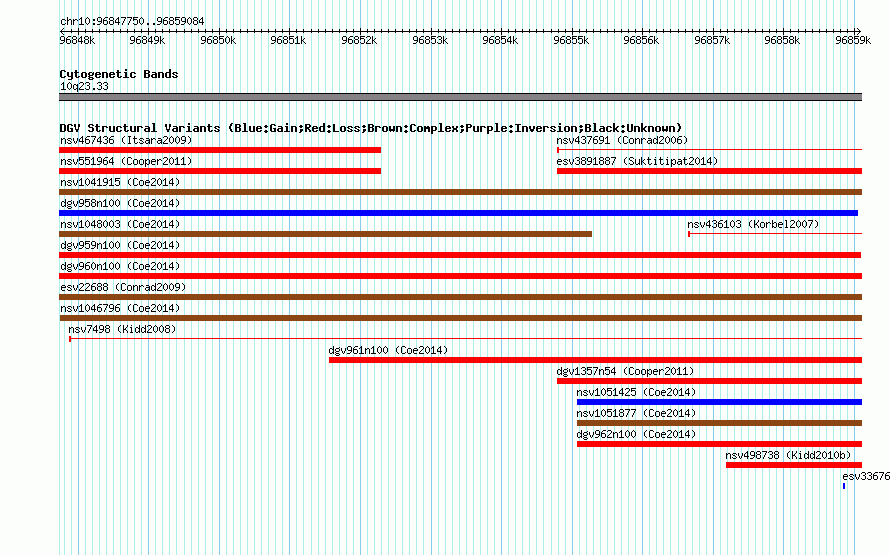Image resolution: width=890 pixels, height=555 pixels.
Task: Click the red nsv498738 loss bar
Action: coord(794,465)
